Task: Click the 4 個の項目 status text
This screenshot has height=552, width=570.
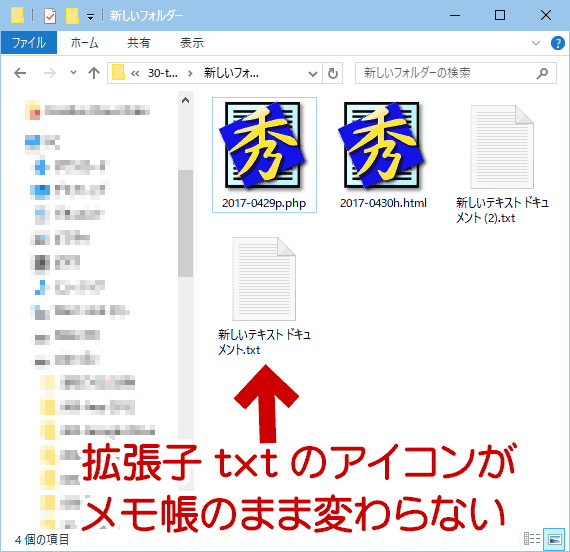Action: coord(41,540)
